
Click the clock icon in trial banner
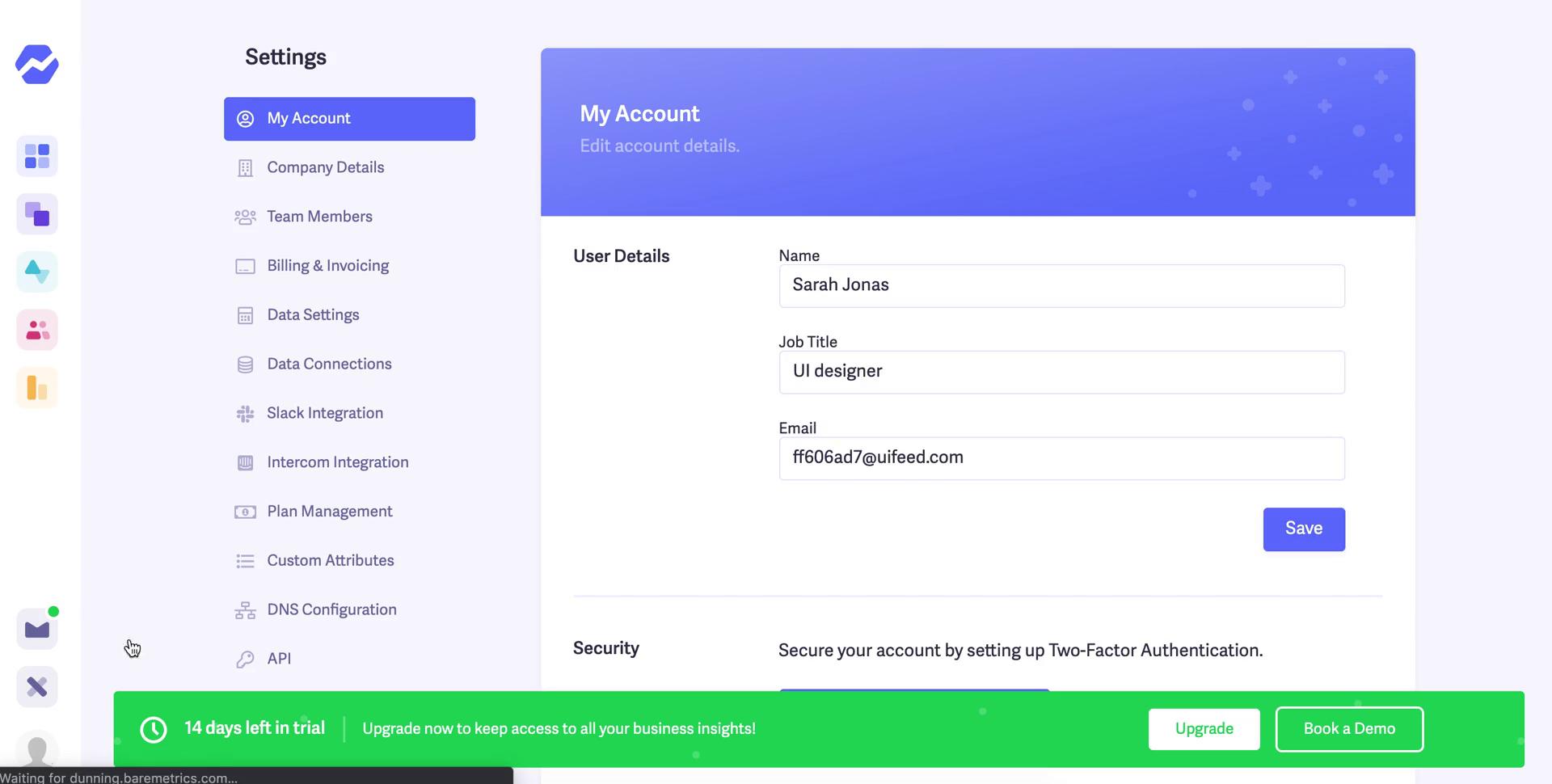pyautogui.click(x=154, y=730)
